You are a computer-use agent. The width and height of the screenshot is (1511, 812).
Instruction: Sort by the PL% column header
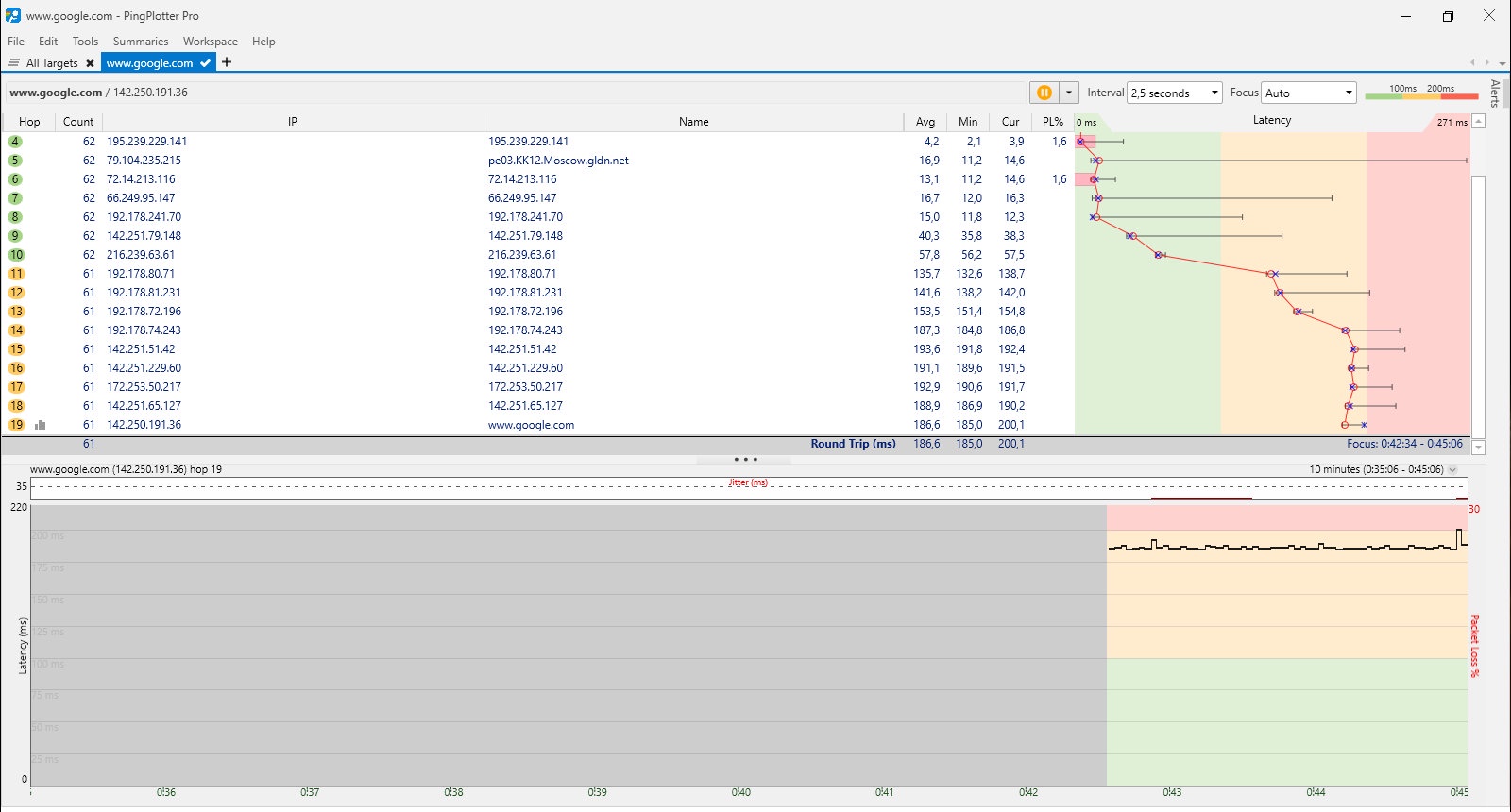(x=1053, y=122)
